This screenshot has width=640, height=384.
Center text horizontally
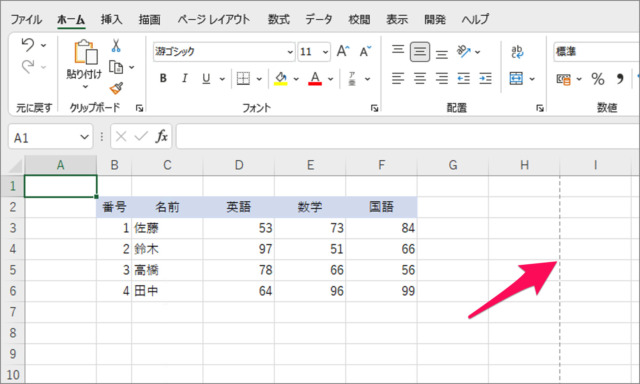click(x=420, y=78)
